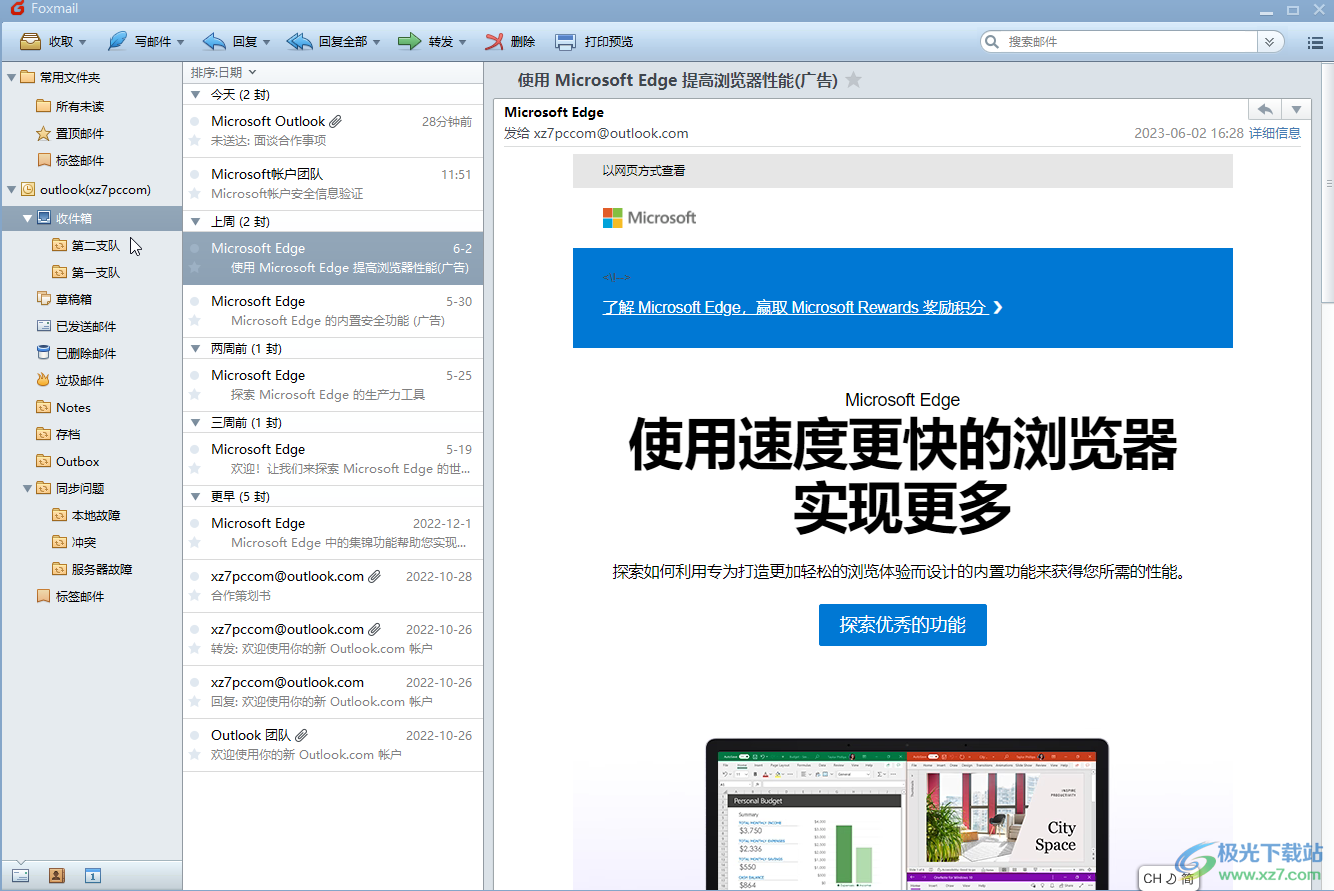Click the 回复 reply arrow icon

pos(214,41)
